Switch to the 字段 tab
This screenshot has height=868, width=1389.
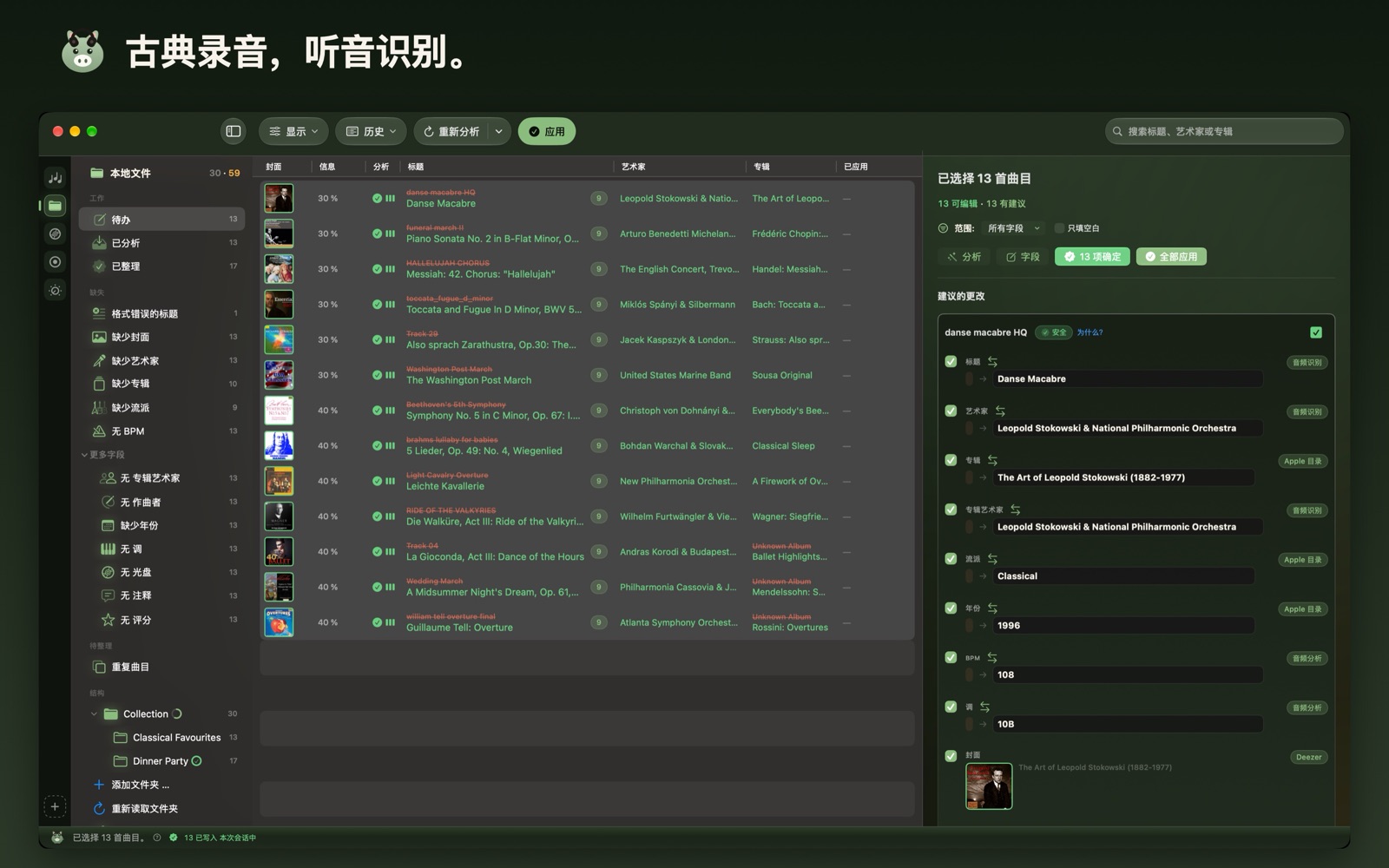tap(1022, 257)
